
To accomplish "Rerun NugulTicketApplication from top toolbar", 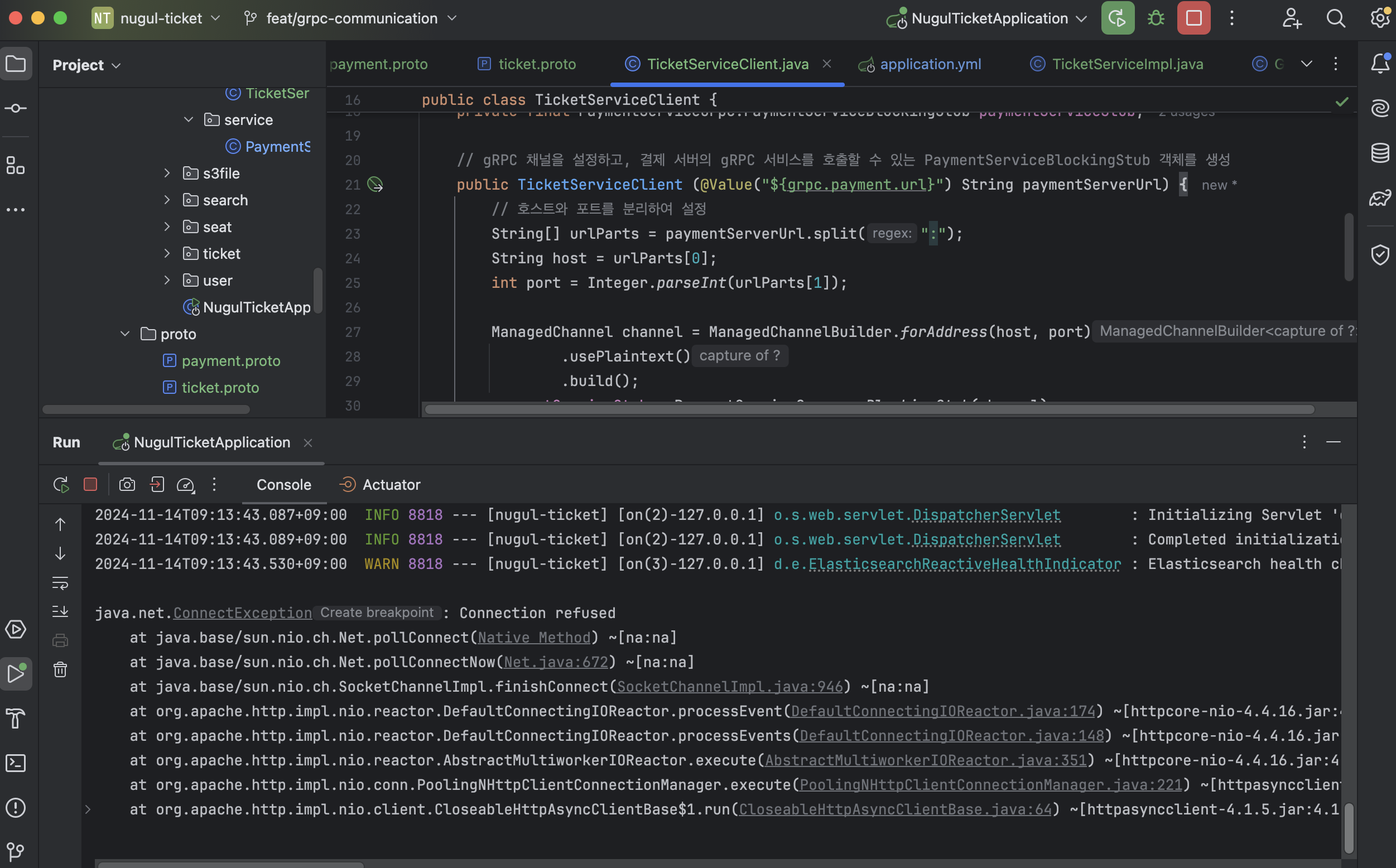I will (1117, 18).
